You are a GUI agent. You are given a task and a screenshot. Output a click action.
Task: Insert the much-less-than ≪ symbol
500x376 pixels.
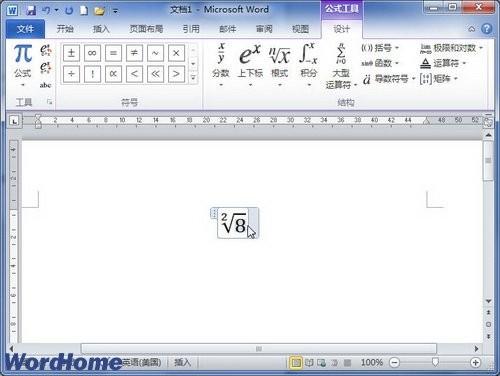coord(155,74)
